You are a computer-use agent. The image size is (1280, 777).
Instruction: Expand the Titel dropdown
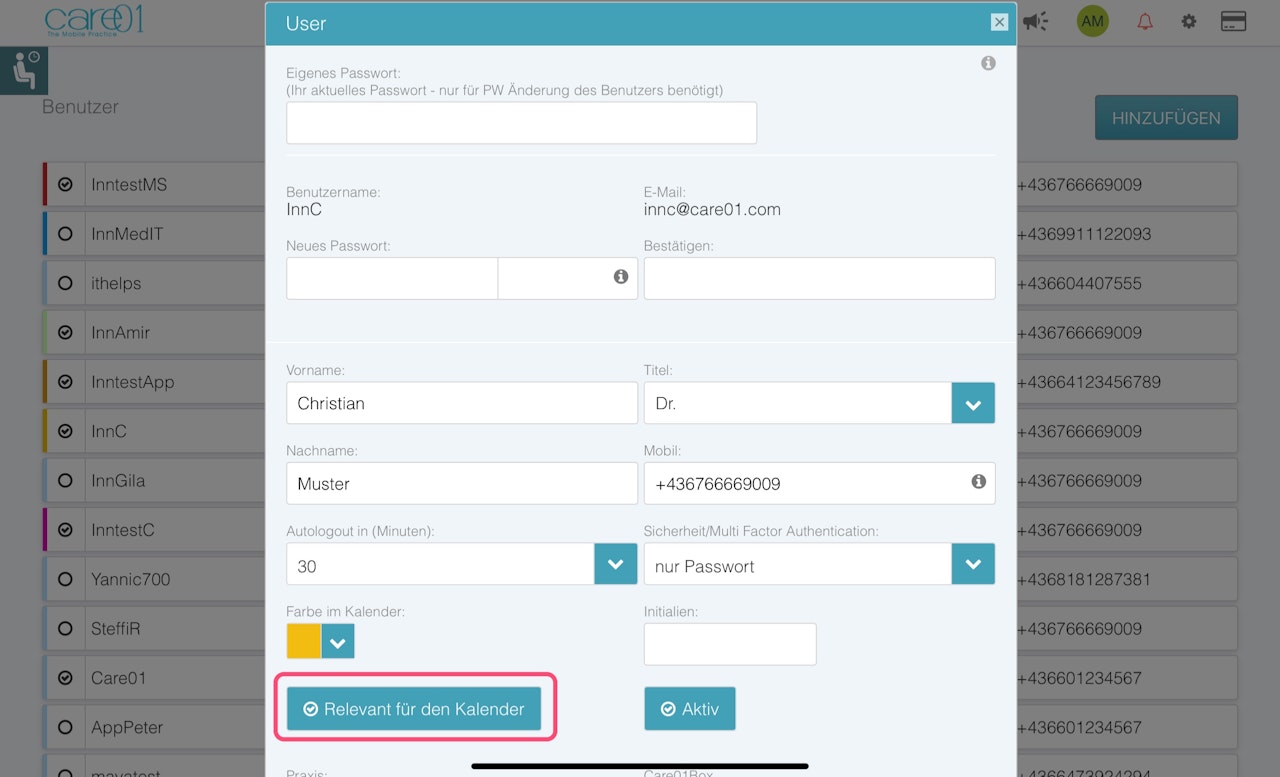pyautogui.click(x=973, y=403)
